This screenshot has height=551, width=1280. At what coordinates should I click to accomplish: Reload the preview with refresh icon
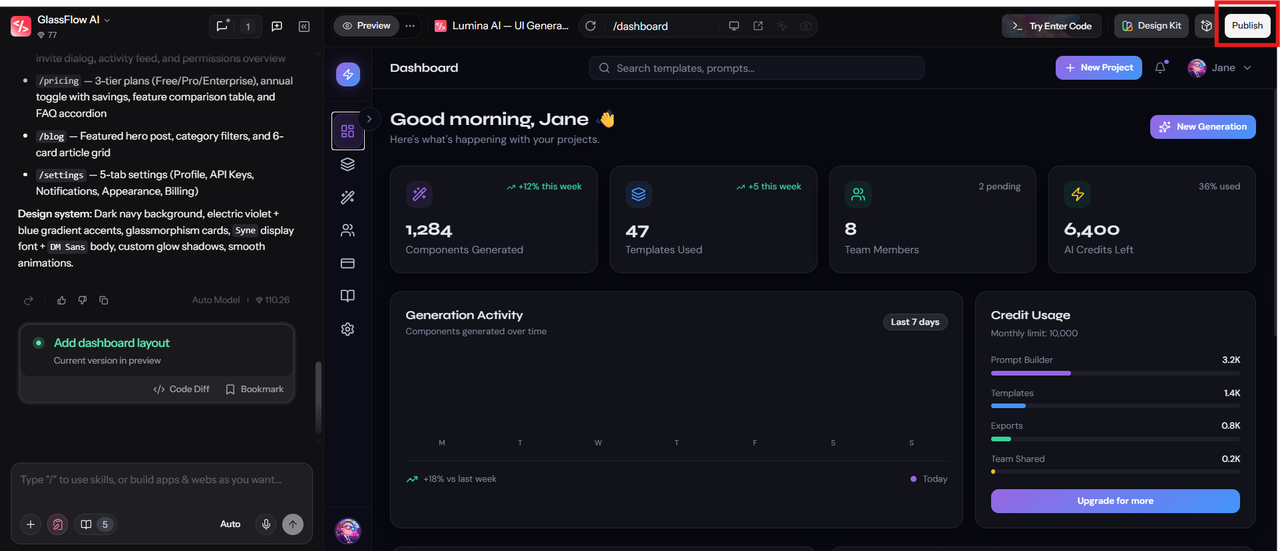[590, 26]
